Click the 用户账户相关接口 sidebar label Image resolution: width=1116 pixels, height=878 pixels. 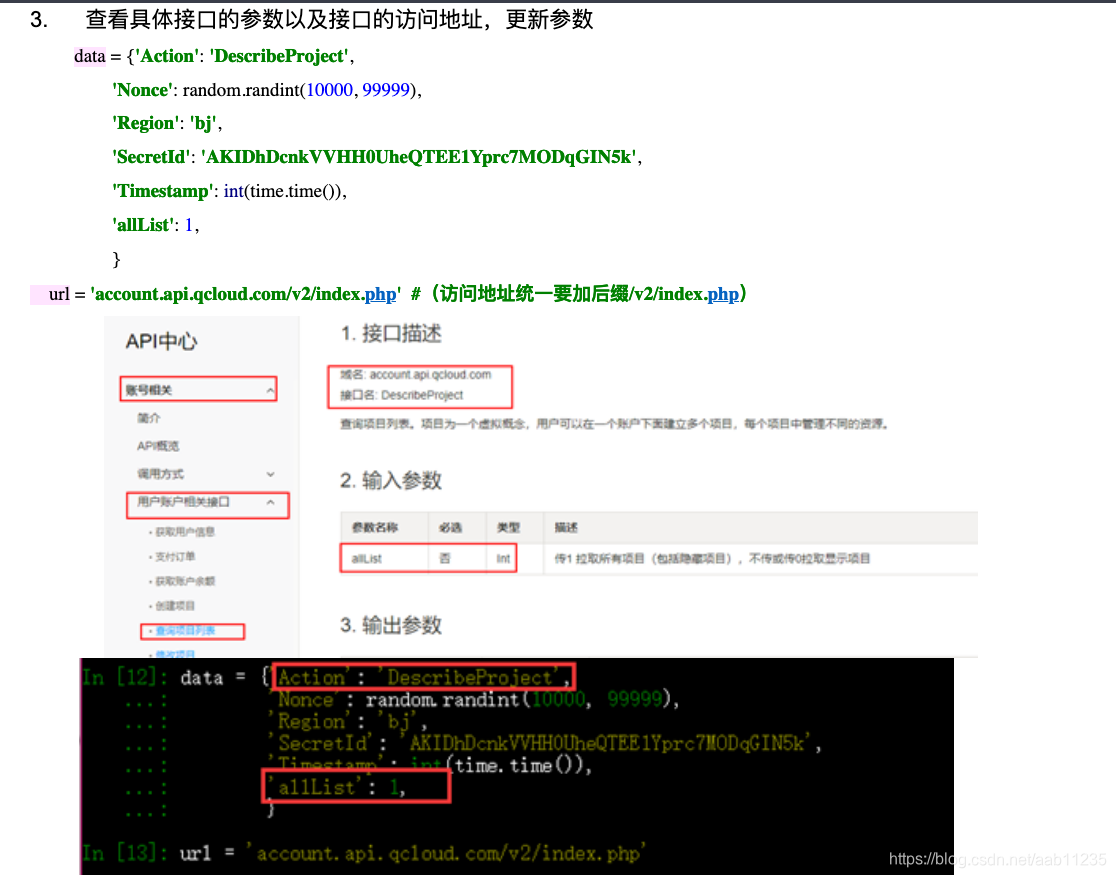coord(184,502)
